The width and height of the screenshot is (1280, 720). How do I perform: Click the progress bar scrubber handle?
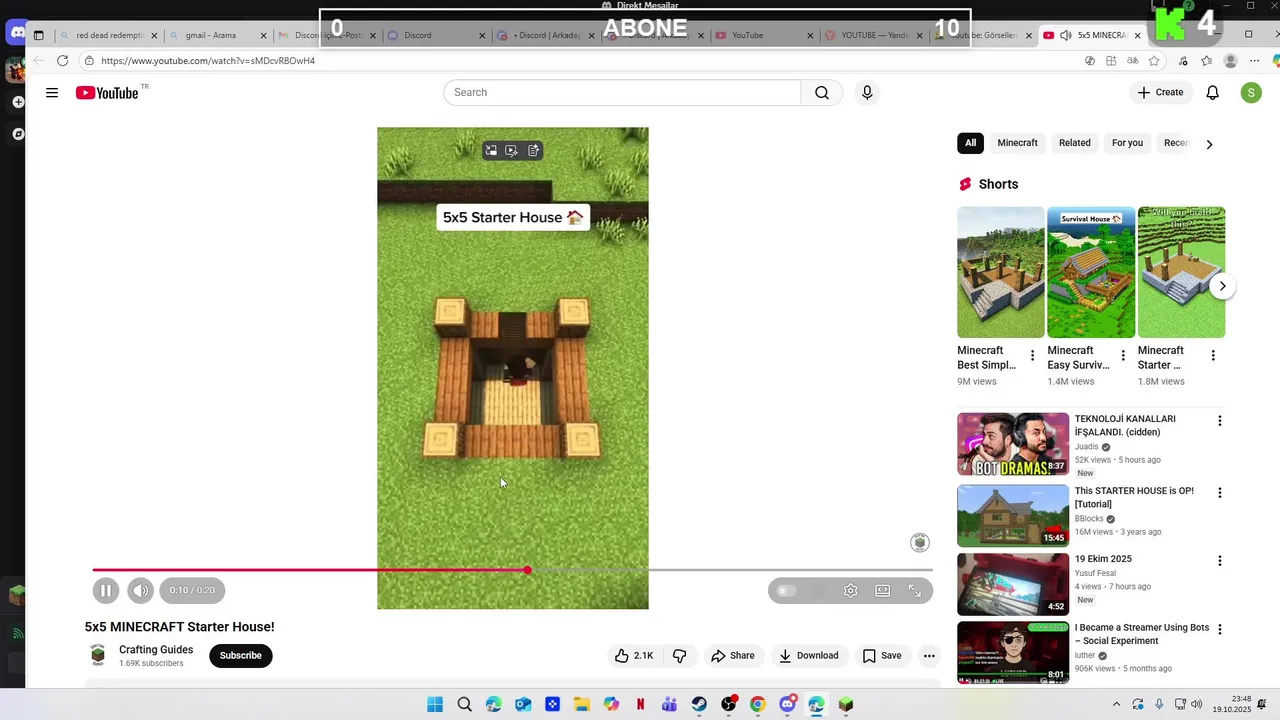click(x=527, y=570)
